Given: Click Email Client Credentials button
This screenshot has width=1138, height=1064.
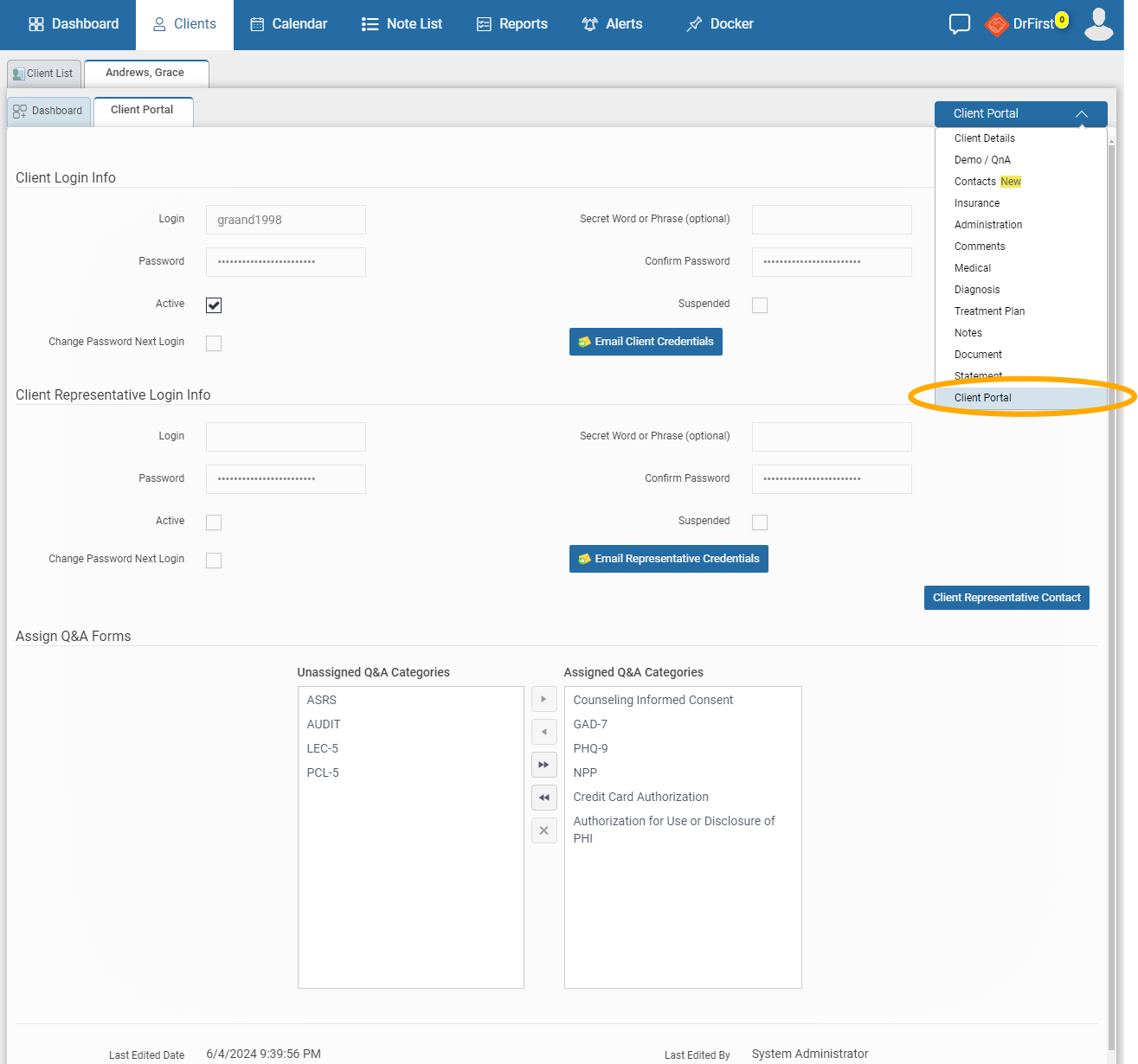Looking at the screenshot, I should pyautogui.click(x=646, y=342).
